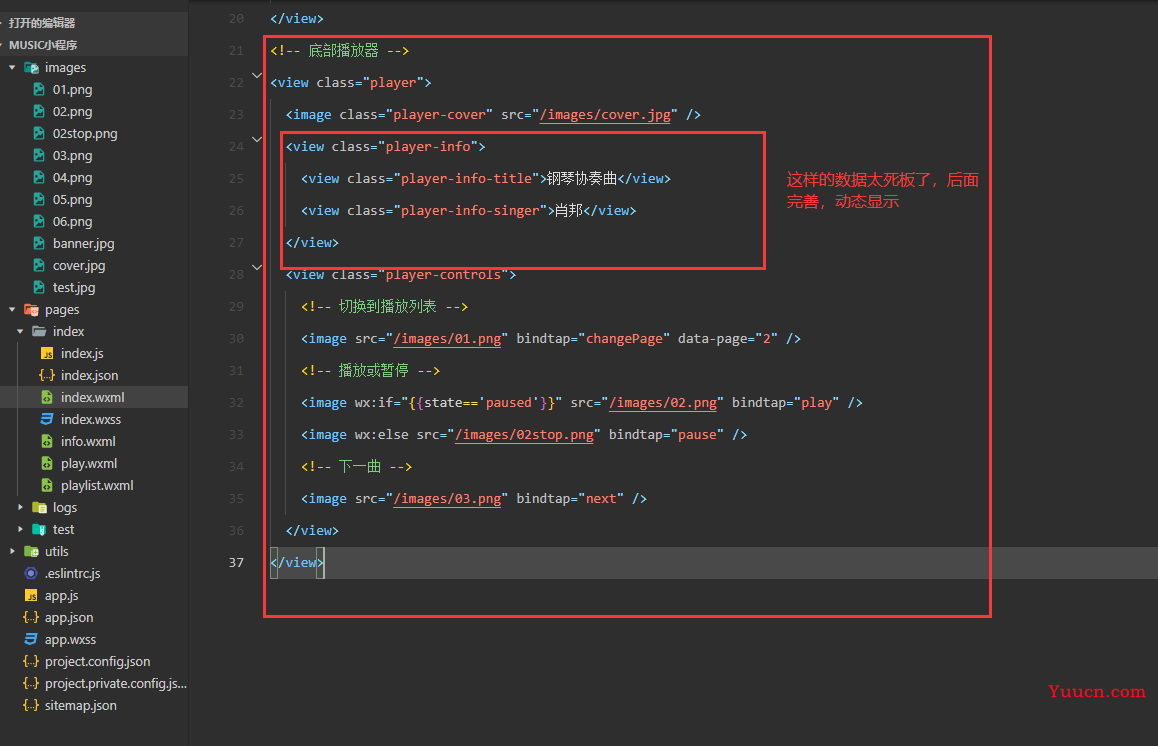
Task: Open playlist.wxml from the explorer
Action: (97, 485)
